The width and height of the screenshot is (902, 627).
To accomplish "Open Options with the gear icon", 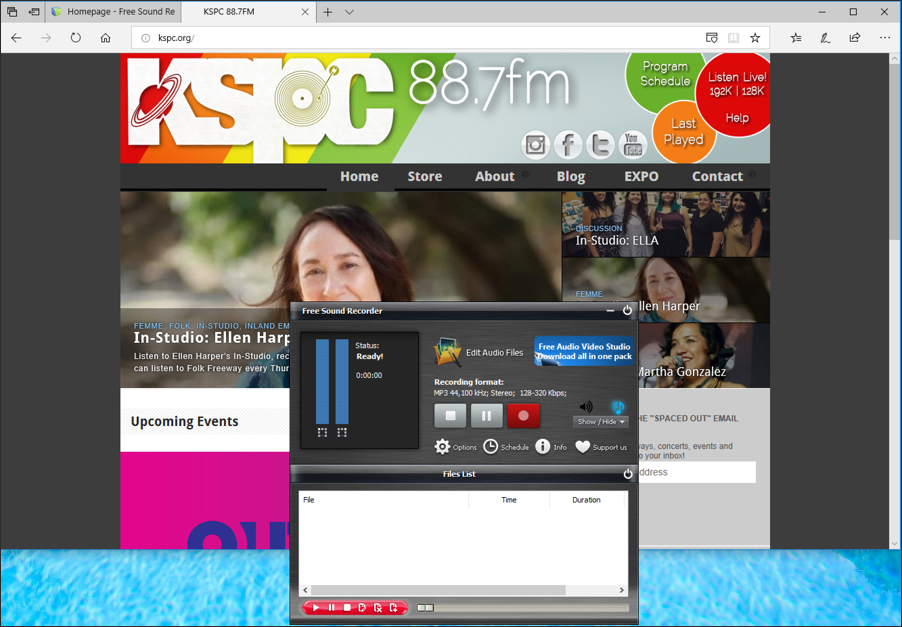I will click(x=443, y=447).
